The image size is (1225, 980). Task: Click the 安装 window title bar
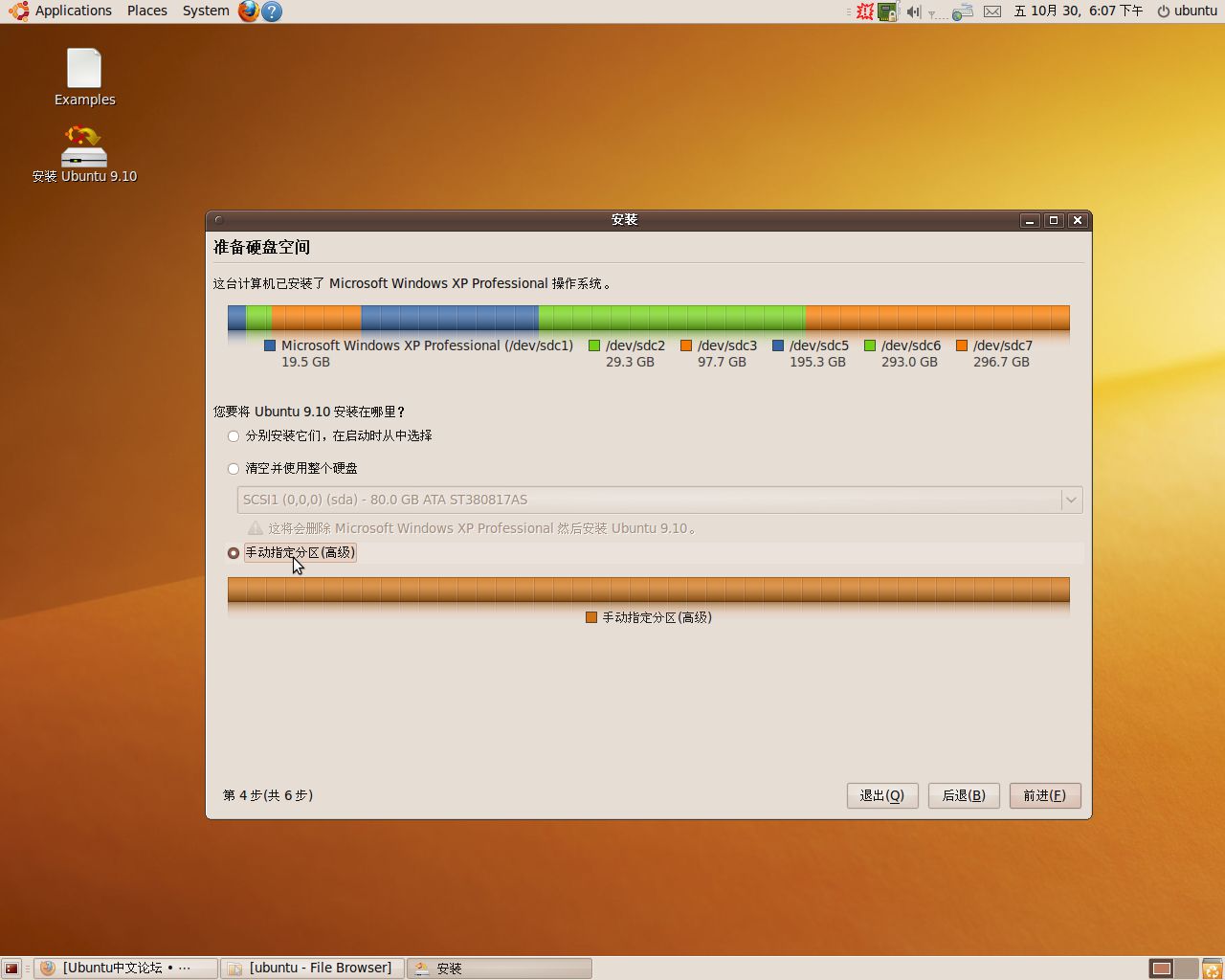(x=624, y=220)
